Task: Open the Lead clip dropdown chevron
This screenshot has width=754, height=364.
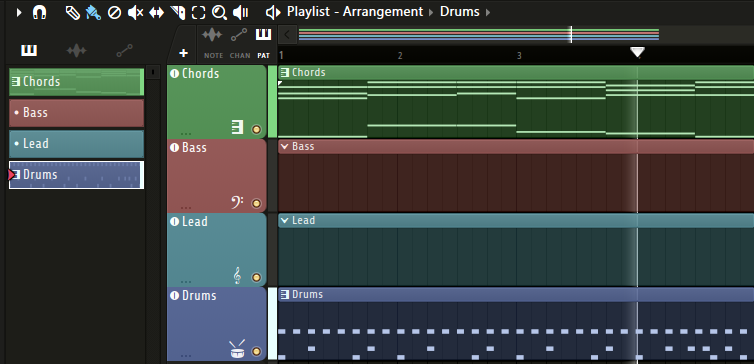Action: [x=285, y=221]
